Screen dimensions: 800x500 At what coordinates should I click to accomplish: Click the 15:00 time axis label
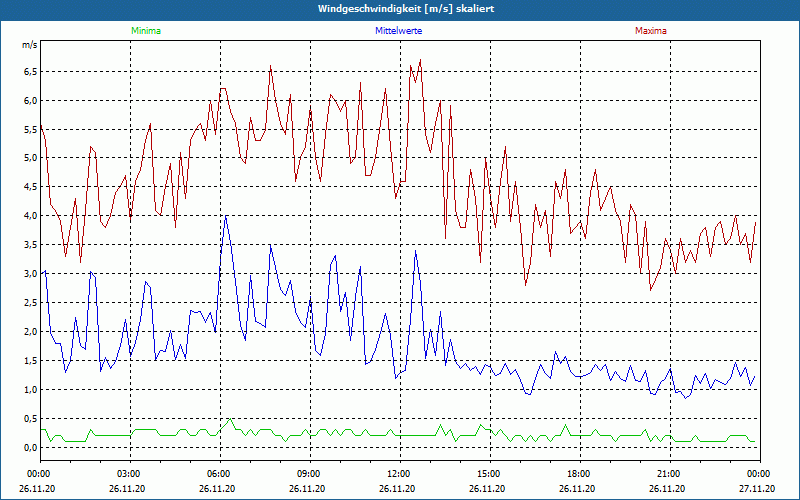coord(490,474)
